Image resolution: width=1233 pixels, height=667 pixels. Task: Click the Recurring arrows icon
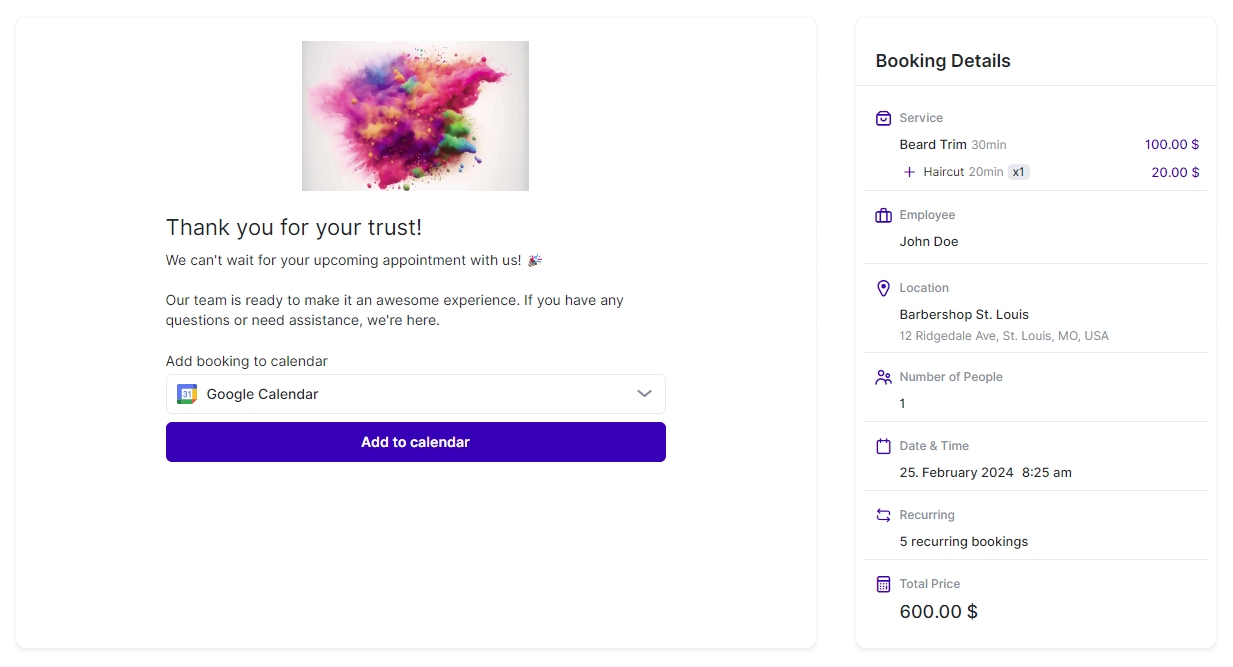tap(883, 515)
